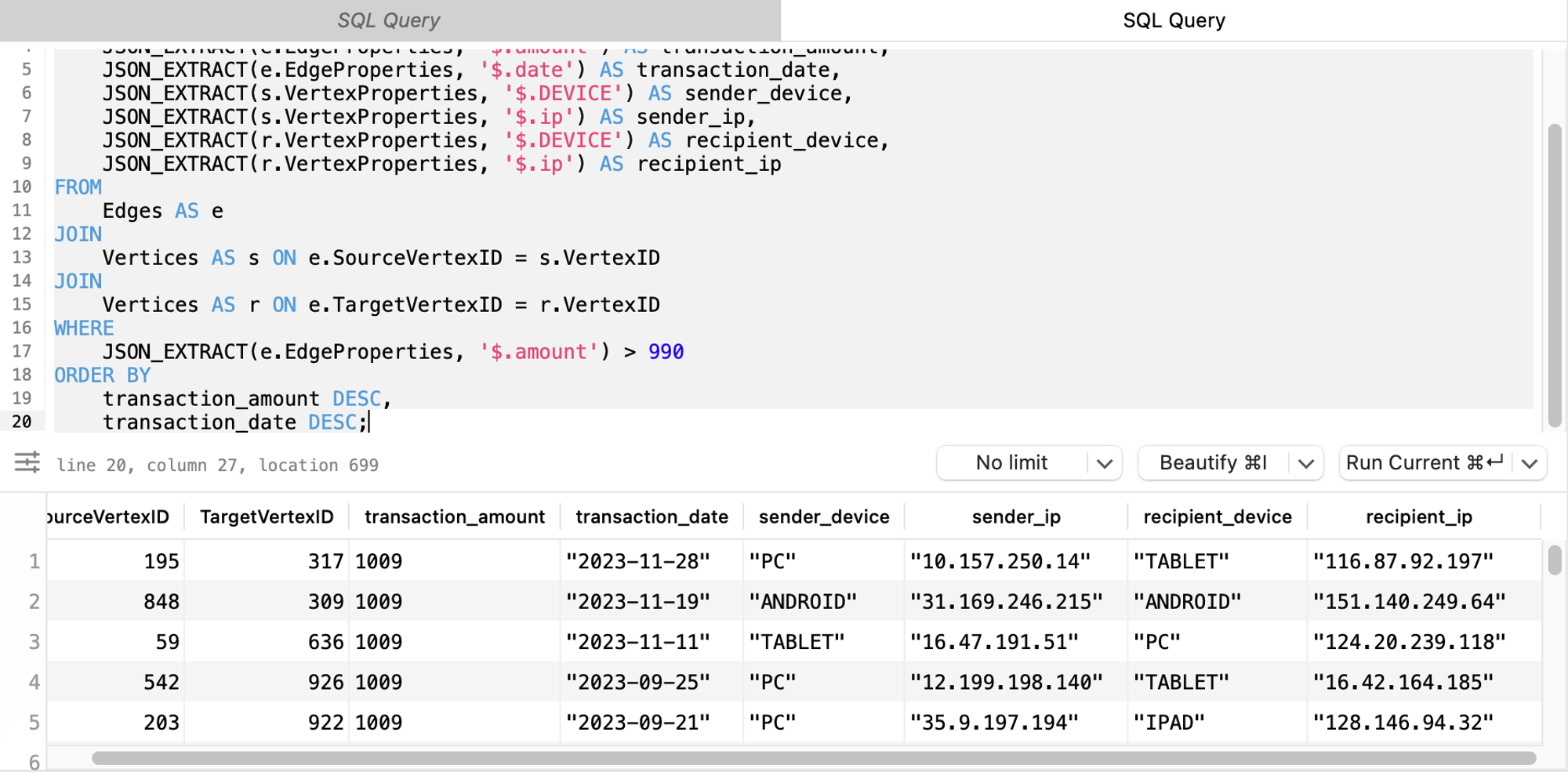Click "transaction_amount DESC," on line 19
Viewport: 1568px width, 772px height.
[247, 399]
